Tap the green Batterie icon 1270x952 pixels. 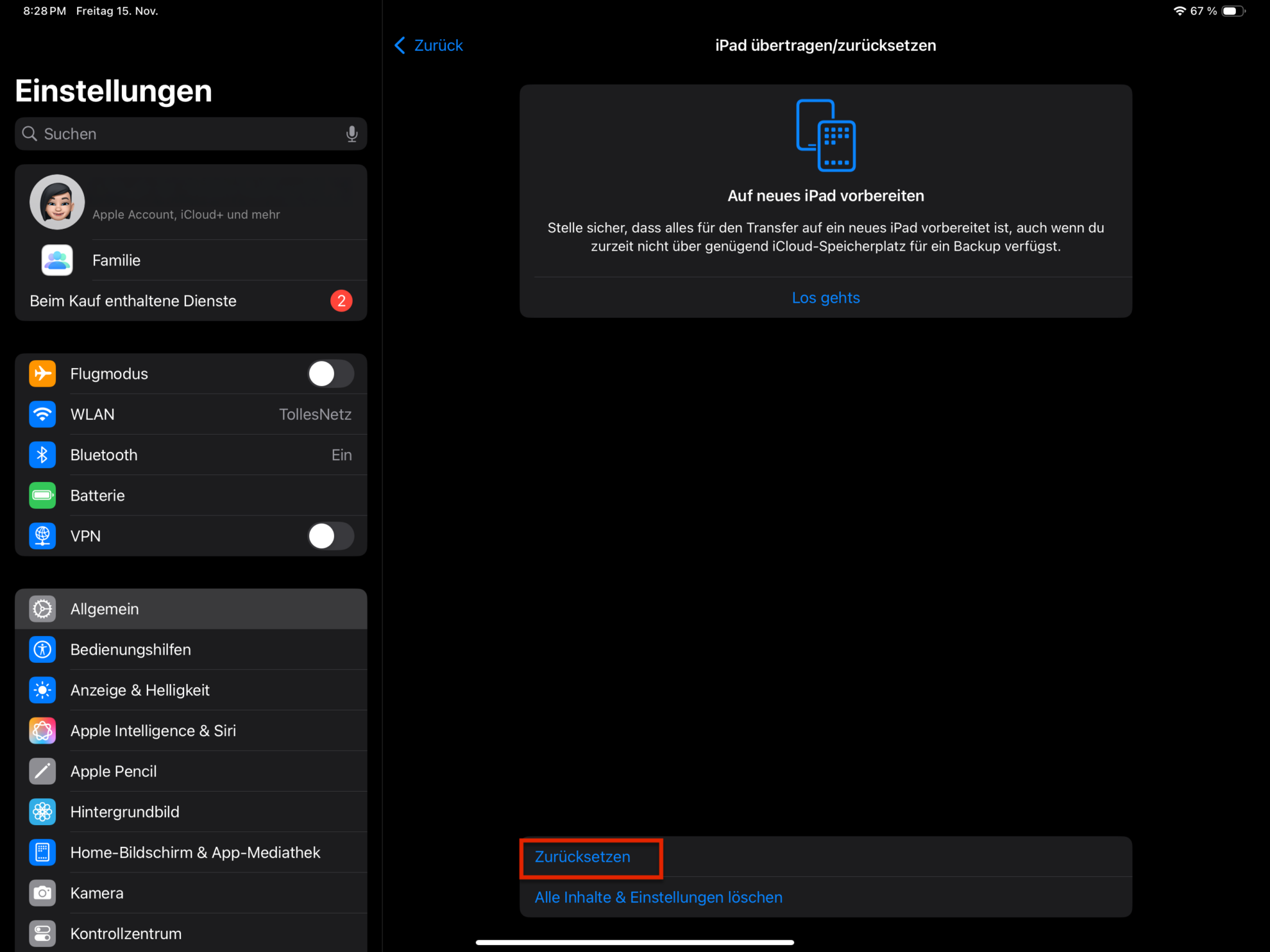pyautogui.click(x=42, y=496)
